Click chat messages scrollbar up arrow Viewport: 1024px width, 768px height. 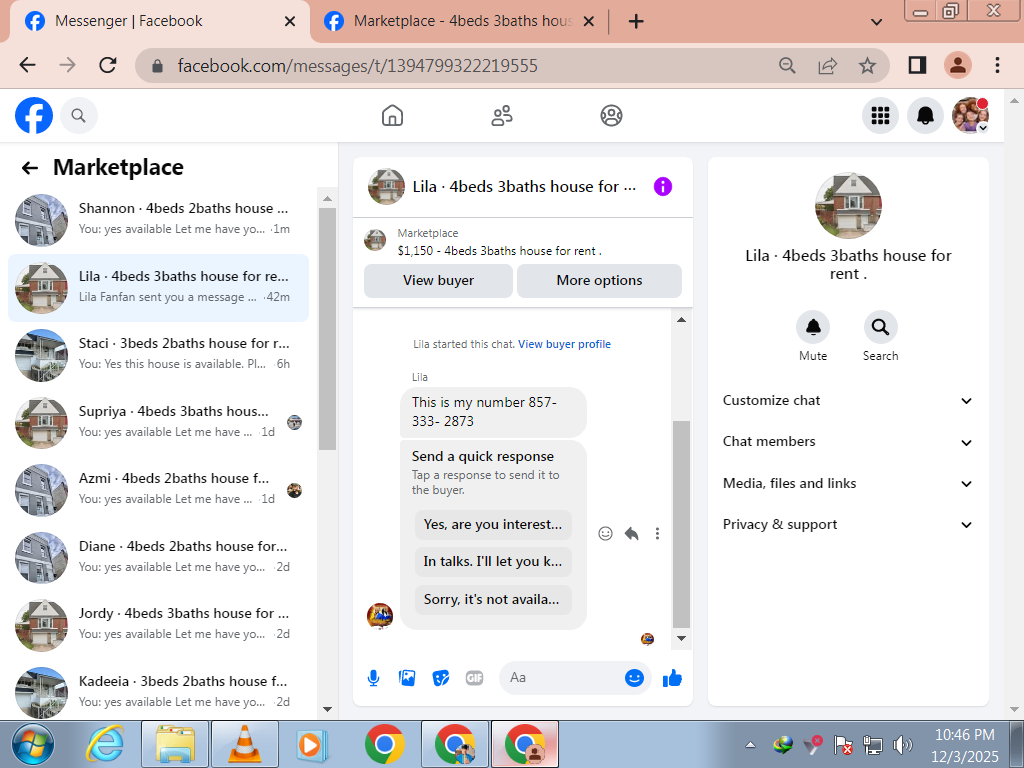pos(681,320)
